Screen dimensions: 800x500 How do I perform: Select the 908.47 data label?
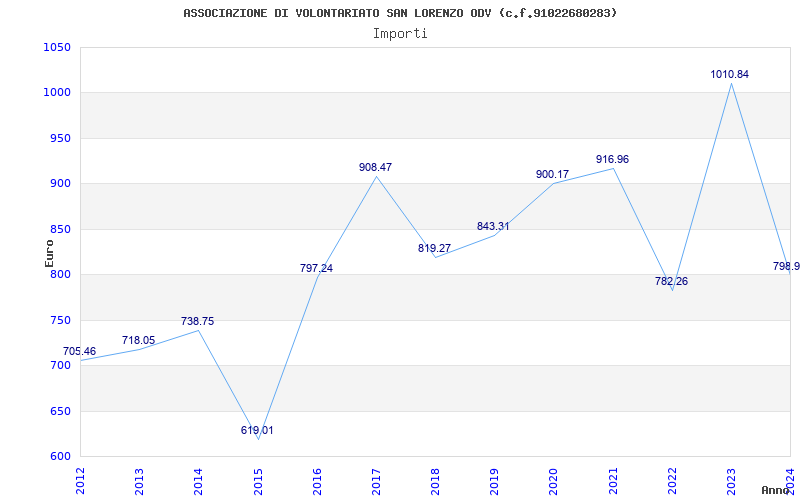click(376, 167)
